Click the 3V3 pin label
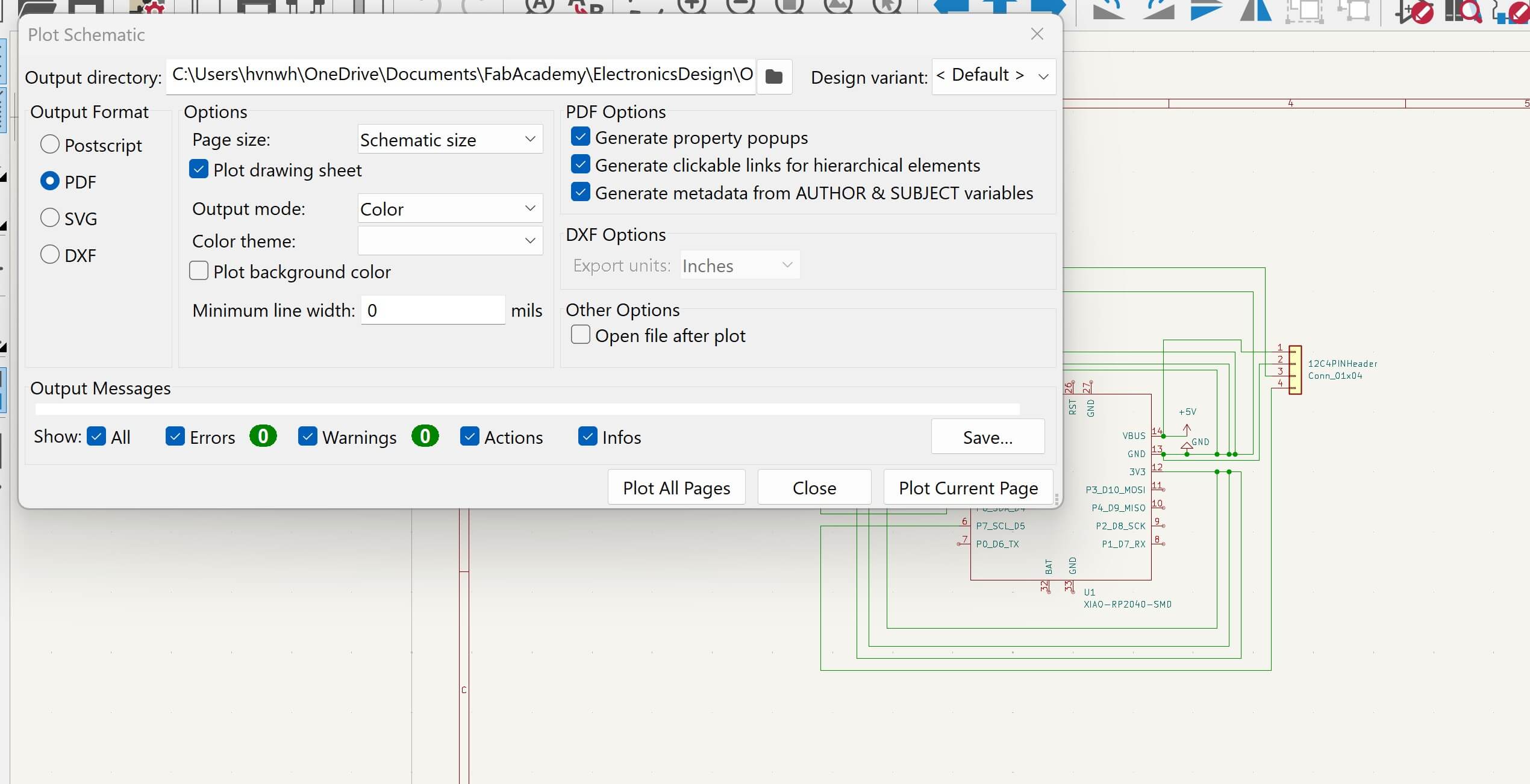The height and width of the screenshot is (784, 1530). click(x=1137, y=471)
